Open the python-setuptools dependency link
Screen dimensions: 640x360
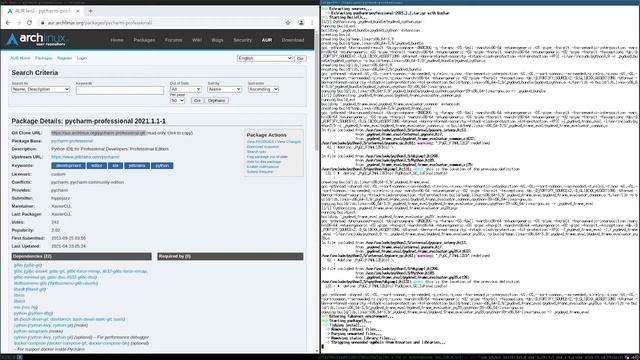[31, 331]
